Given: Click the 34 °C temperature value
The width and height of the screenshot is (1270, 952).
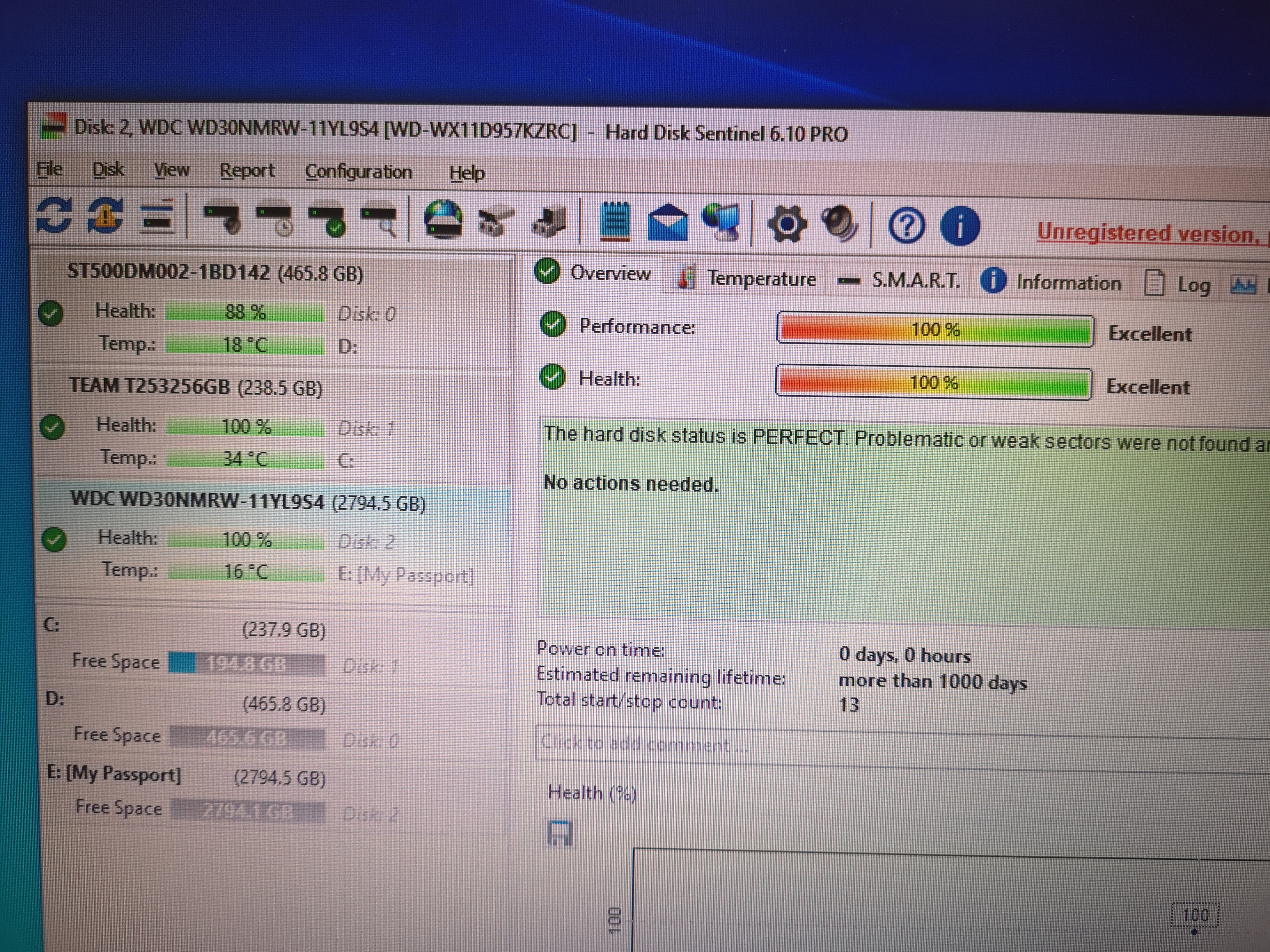Looking at the screenshot, I should 245,459.
